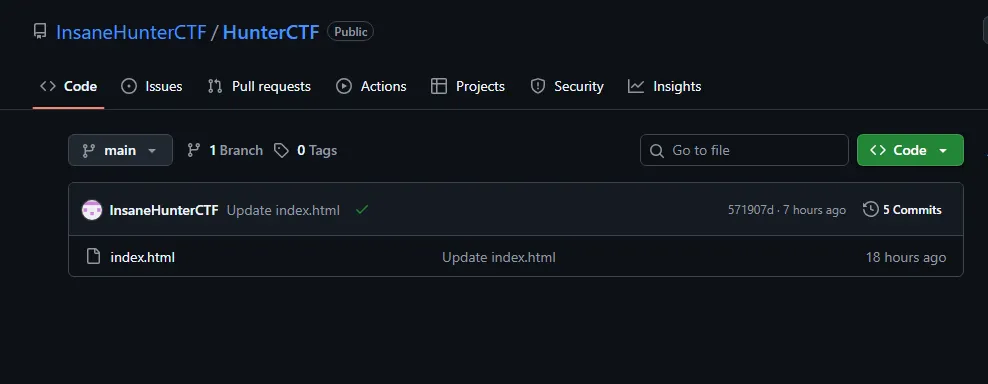The image size is (988, 384).
Task: Click the magnifier icon in file search
Action: click(657, 151)
